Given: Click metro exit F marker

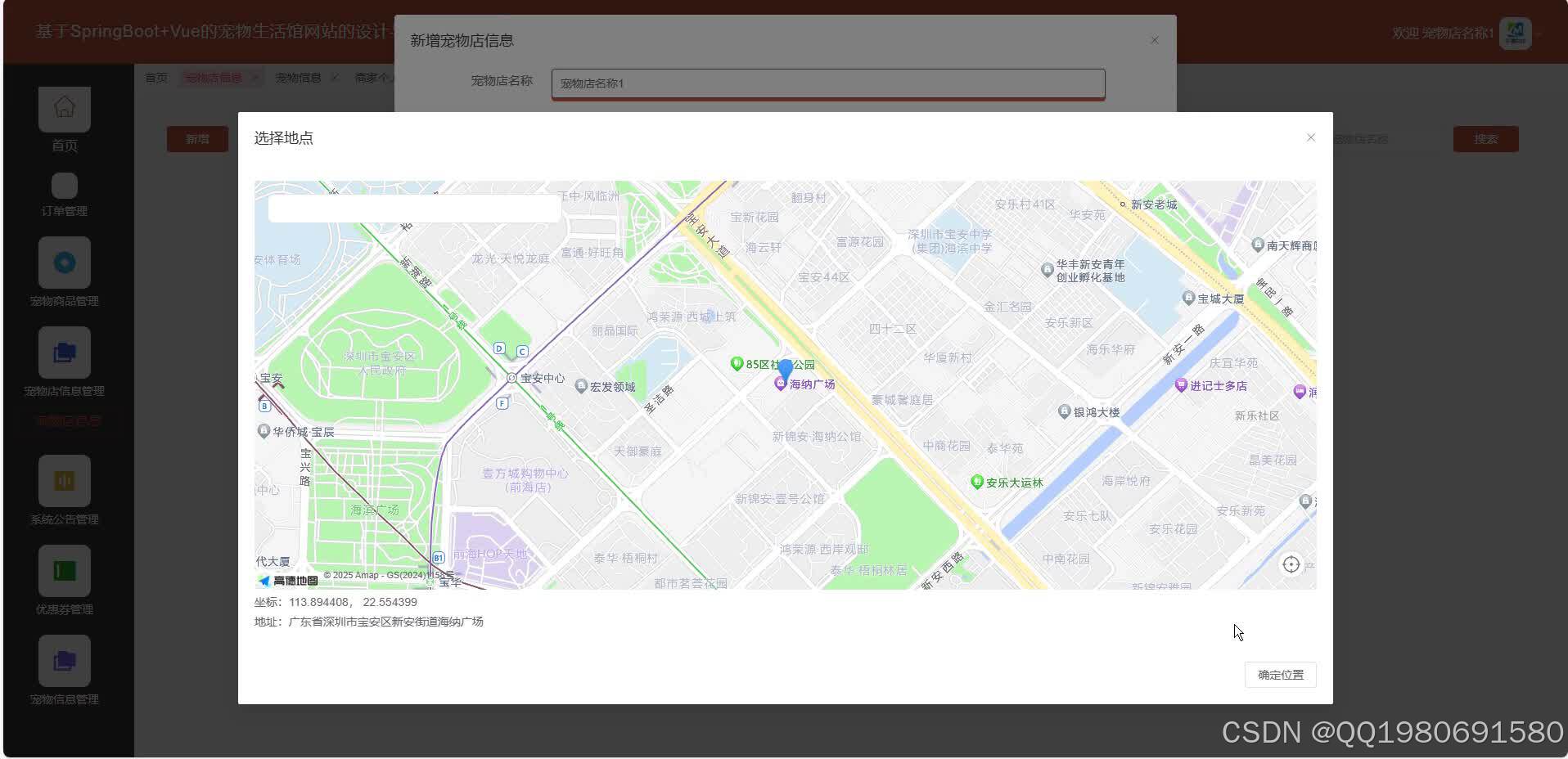Looking at the screenshot, I should 502,403.
